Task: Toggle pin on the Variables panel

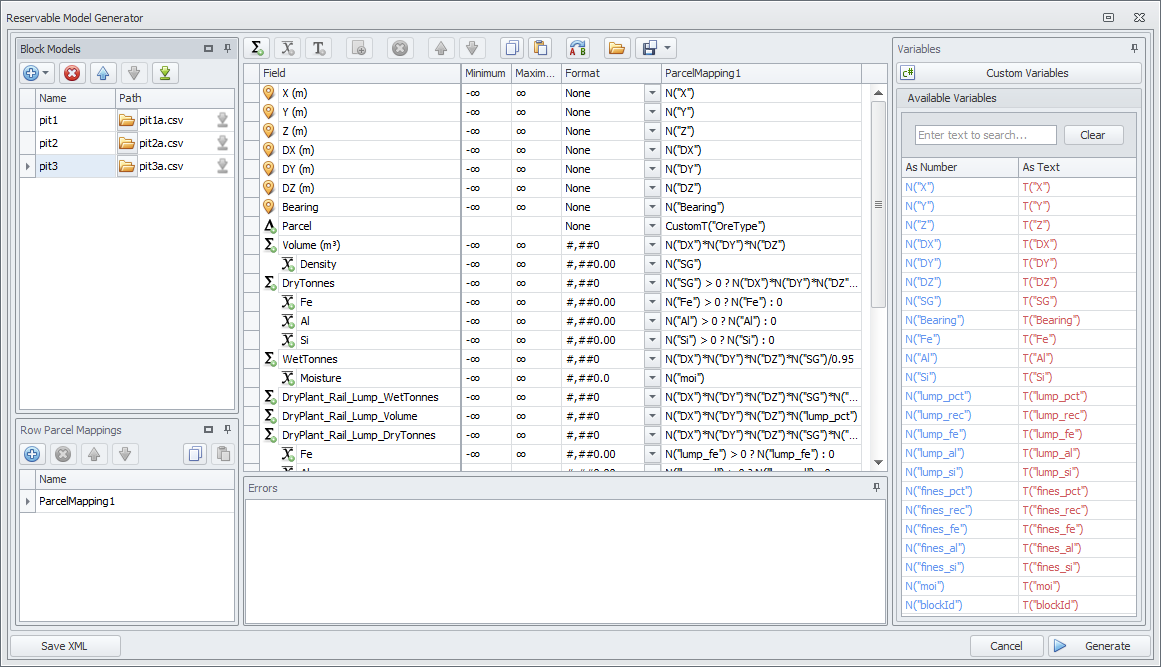Action: (x=1134, y=48)
